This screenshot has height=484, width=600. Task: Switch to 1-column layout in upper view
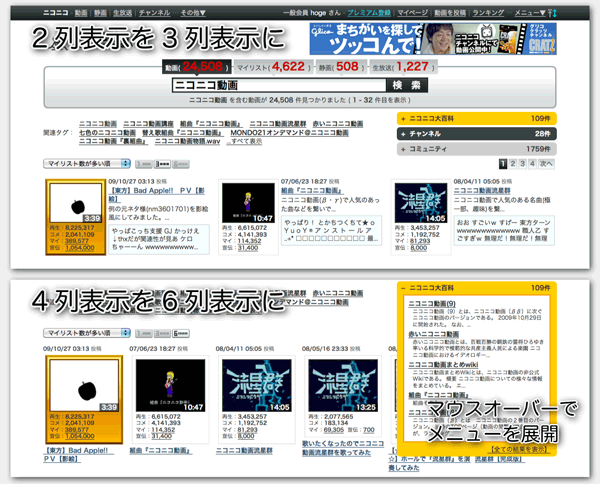(x=144, y=164)
